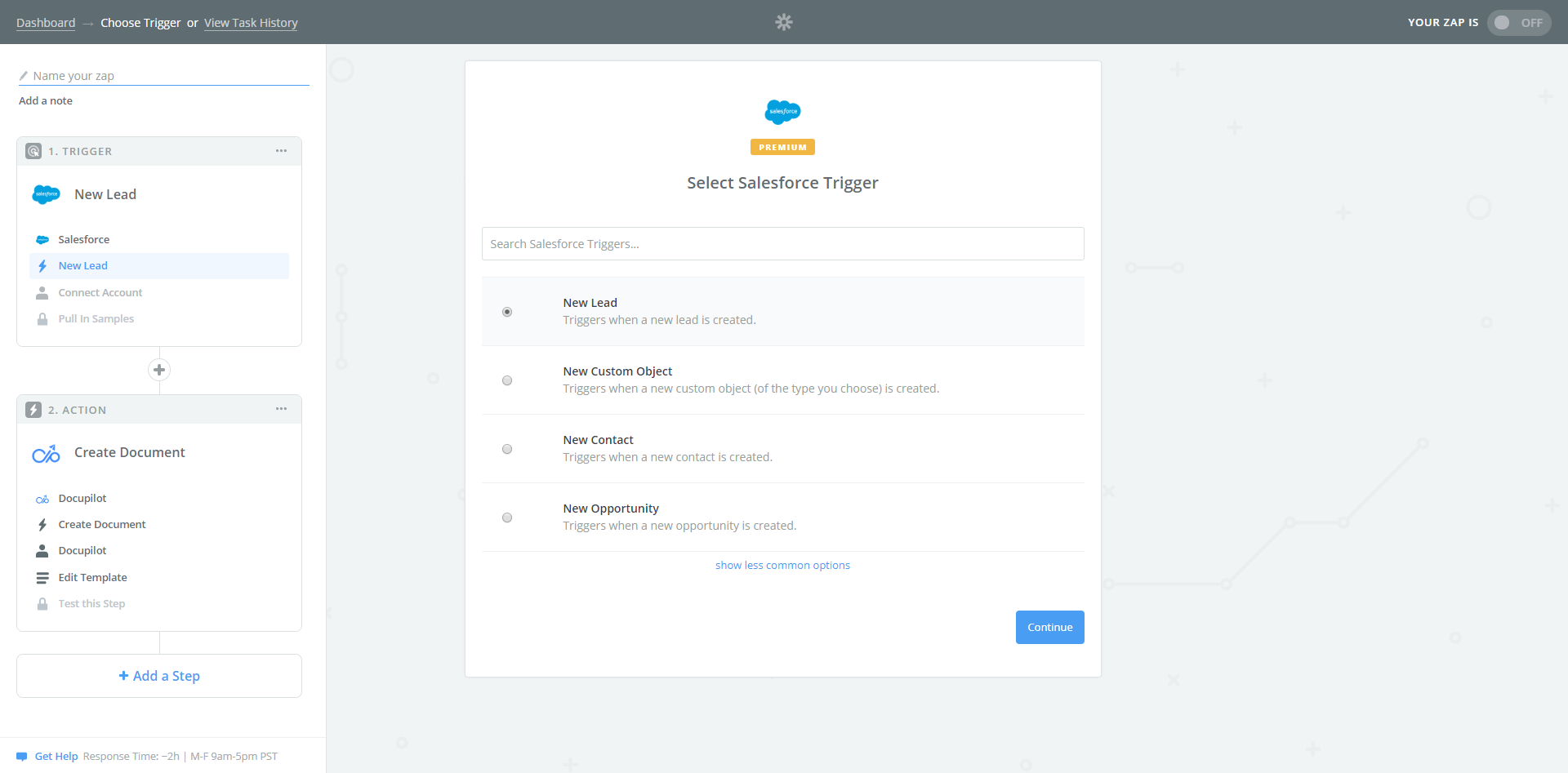Select the New Contact radio button

507,449
